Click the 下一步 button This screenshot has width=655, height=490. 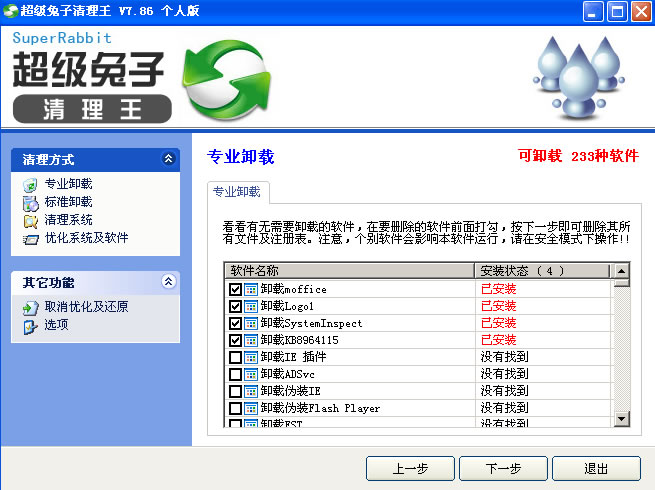[x=503, y=469]
